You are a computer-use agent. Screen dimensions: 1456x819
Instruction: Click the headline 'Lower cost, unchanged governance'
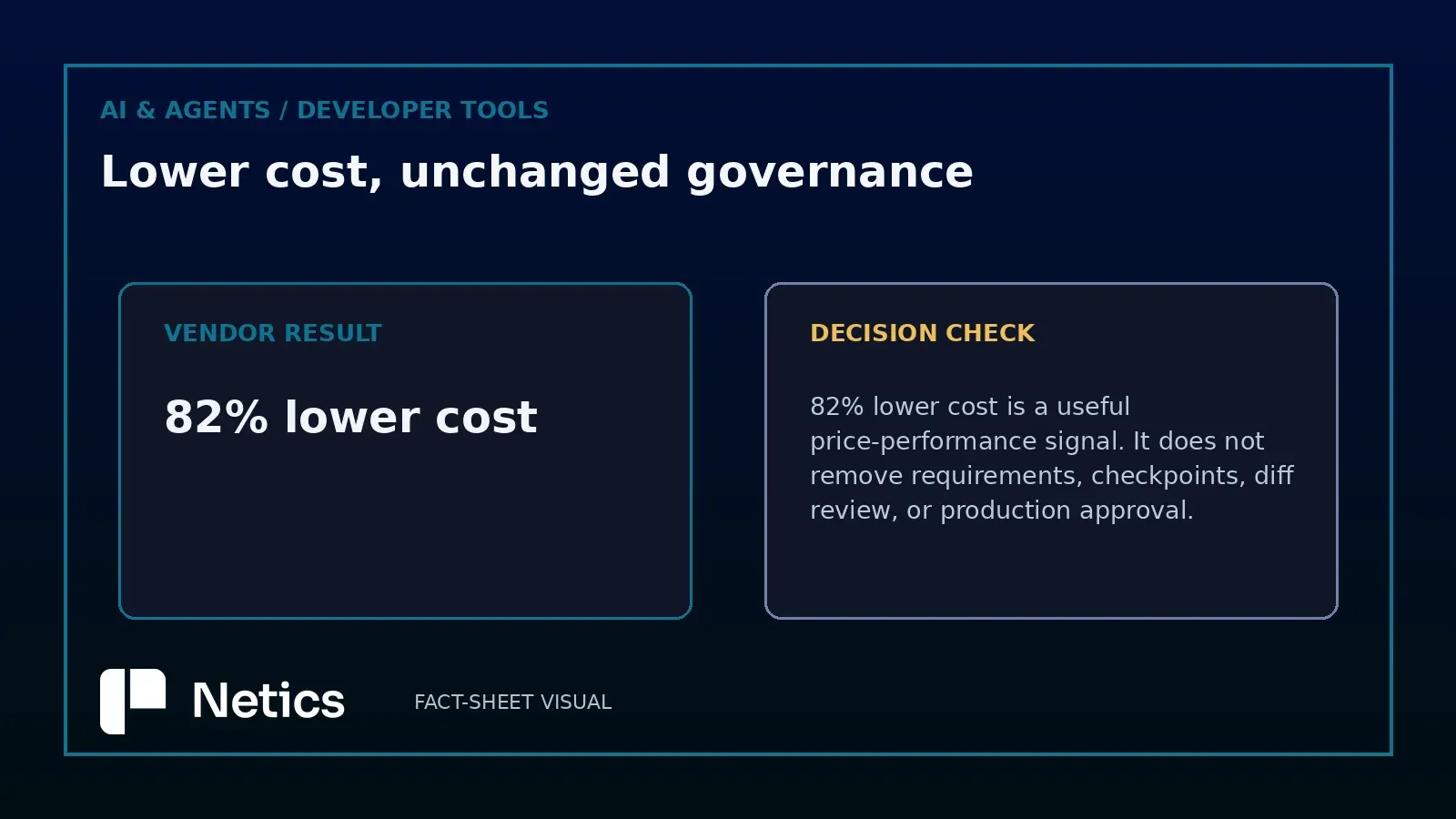coord(537,172)
